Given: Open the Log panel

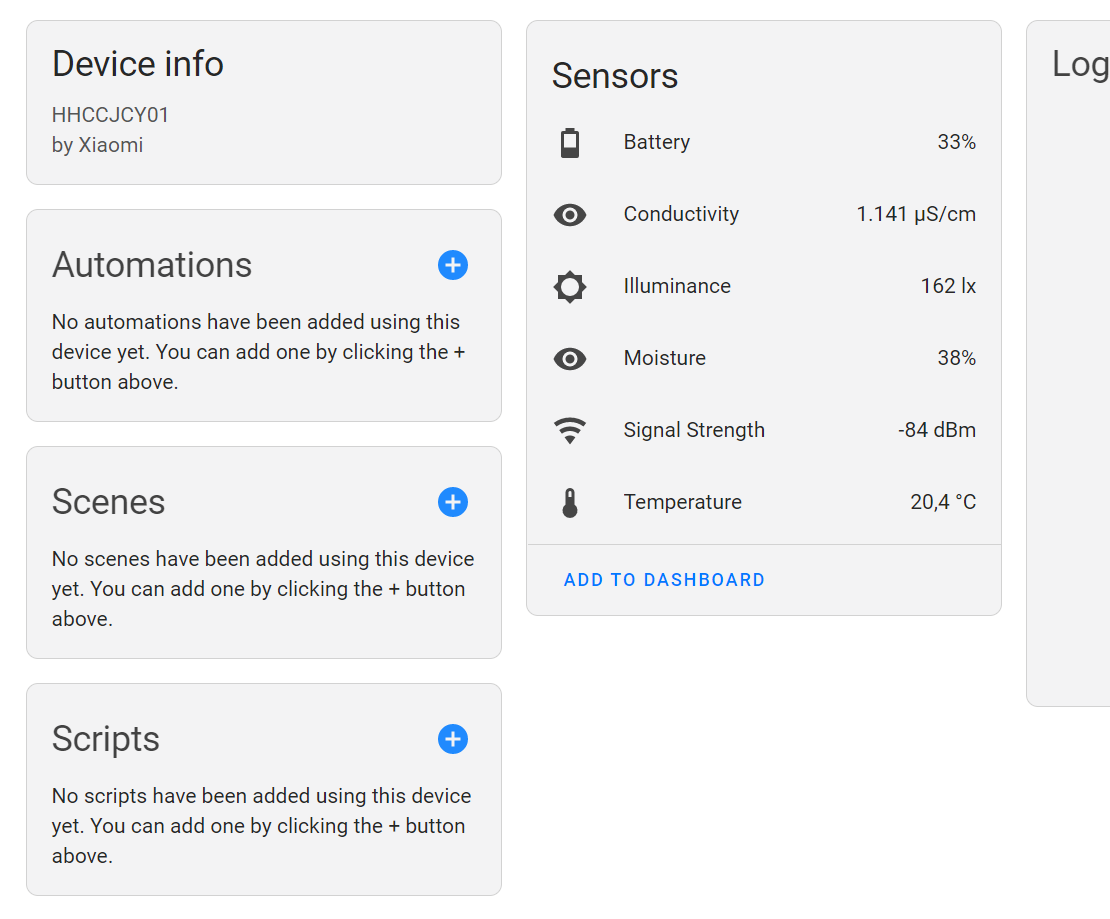Looking at the screenshot, I should point(1080,63).
